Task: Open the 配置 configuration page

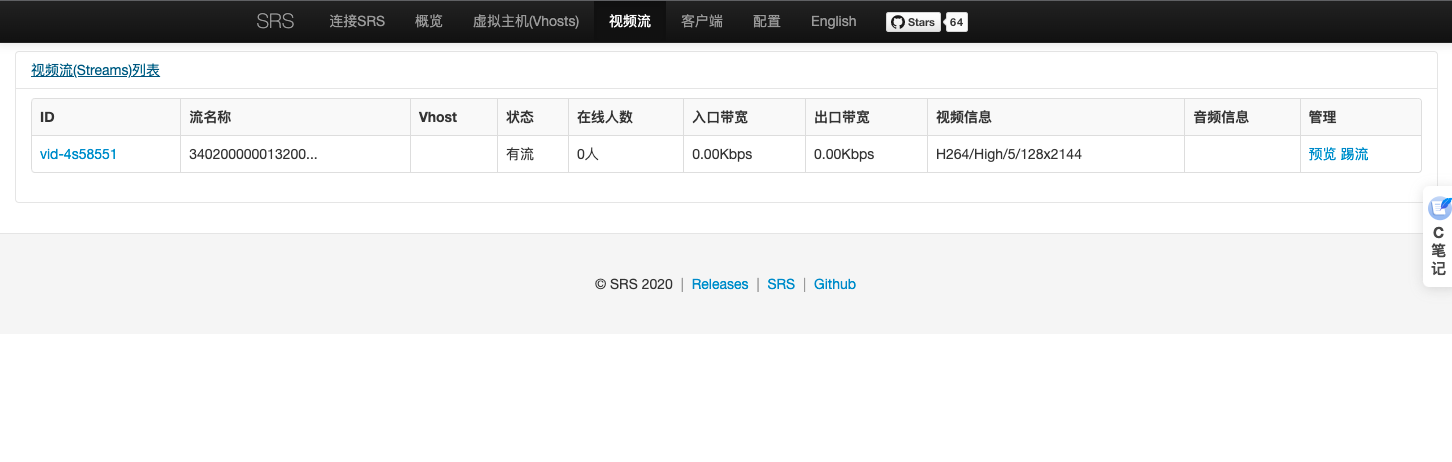Action: click(x=767, y=21)
